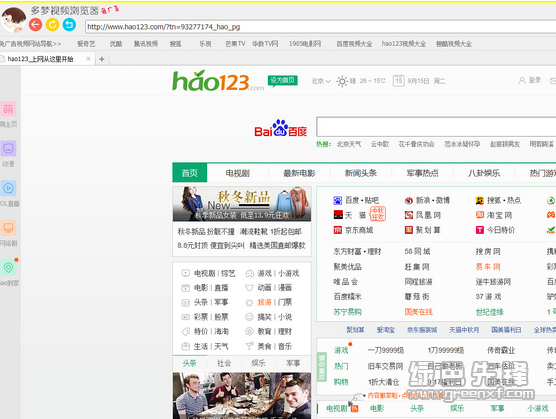Open the 优酷 bookmark

116,44
